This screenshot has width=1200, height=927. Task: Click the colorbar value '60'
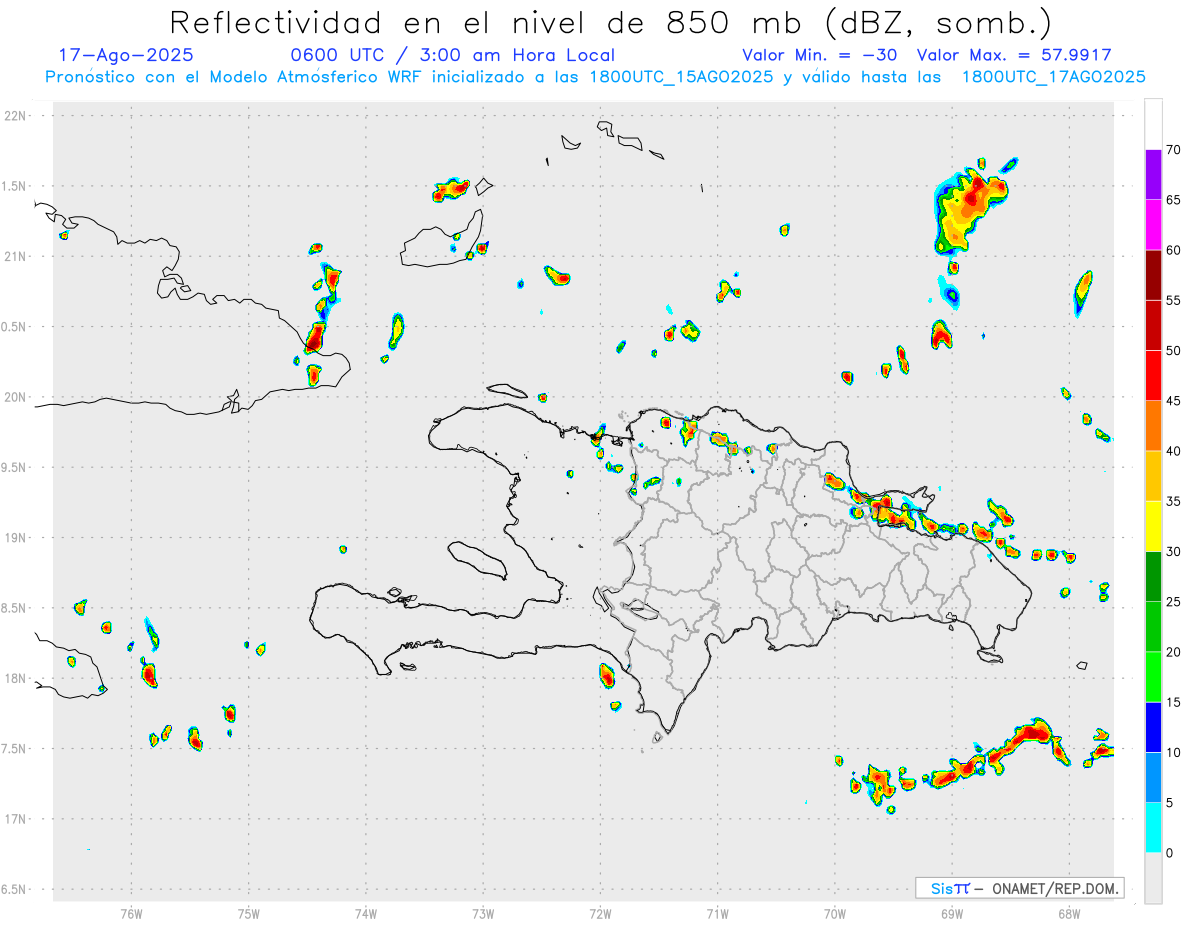tap(1173, 250)
